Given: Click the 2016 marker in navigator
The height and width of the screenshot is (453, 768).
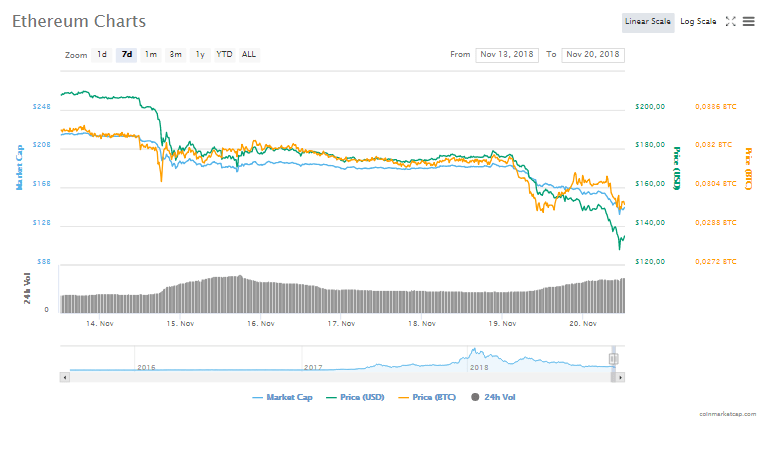Looking at the screenshot, I should point(146,367).
